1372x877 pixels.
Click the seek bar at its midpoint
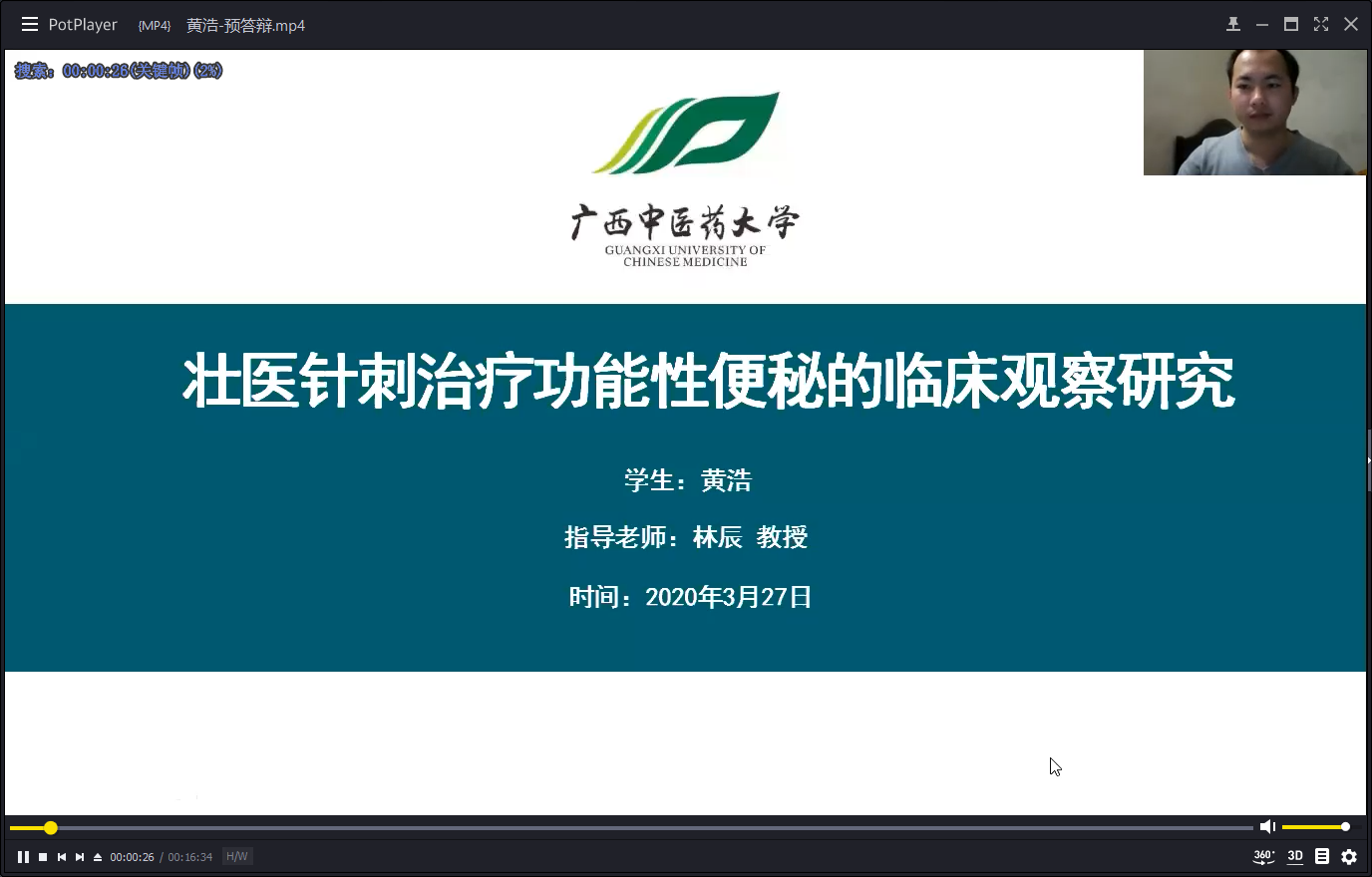[x=631, y=827]
